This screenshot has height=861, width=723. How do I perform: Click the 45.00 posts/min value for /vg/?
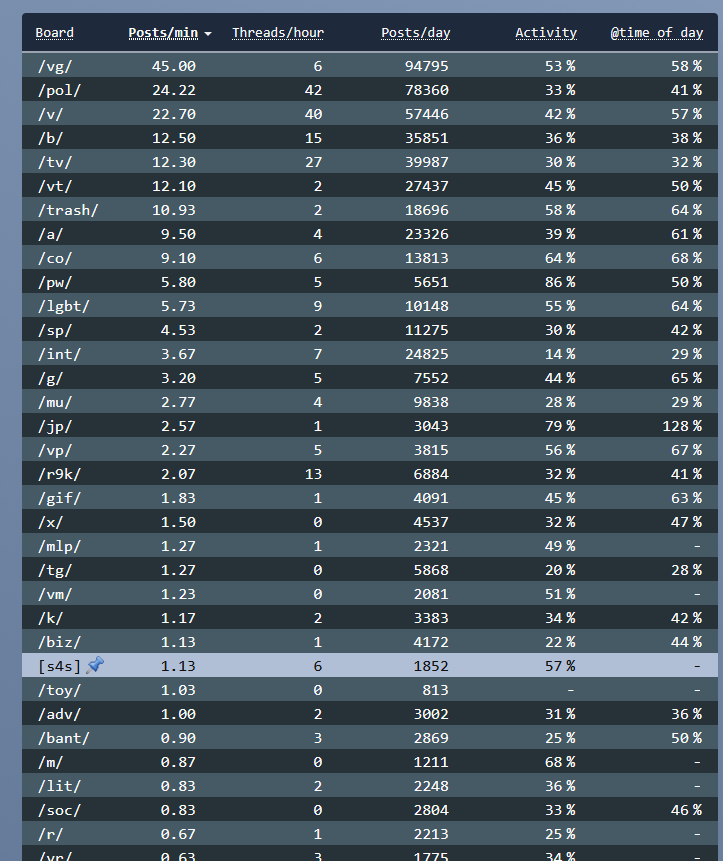click(174, 66)
